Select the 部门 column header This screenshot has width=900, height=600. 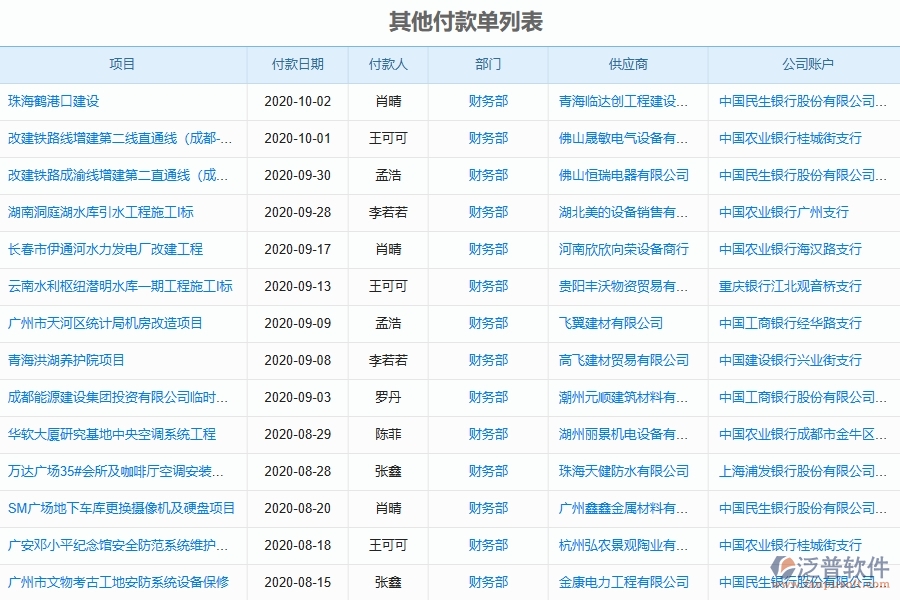click(487, 63)
